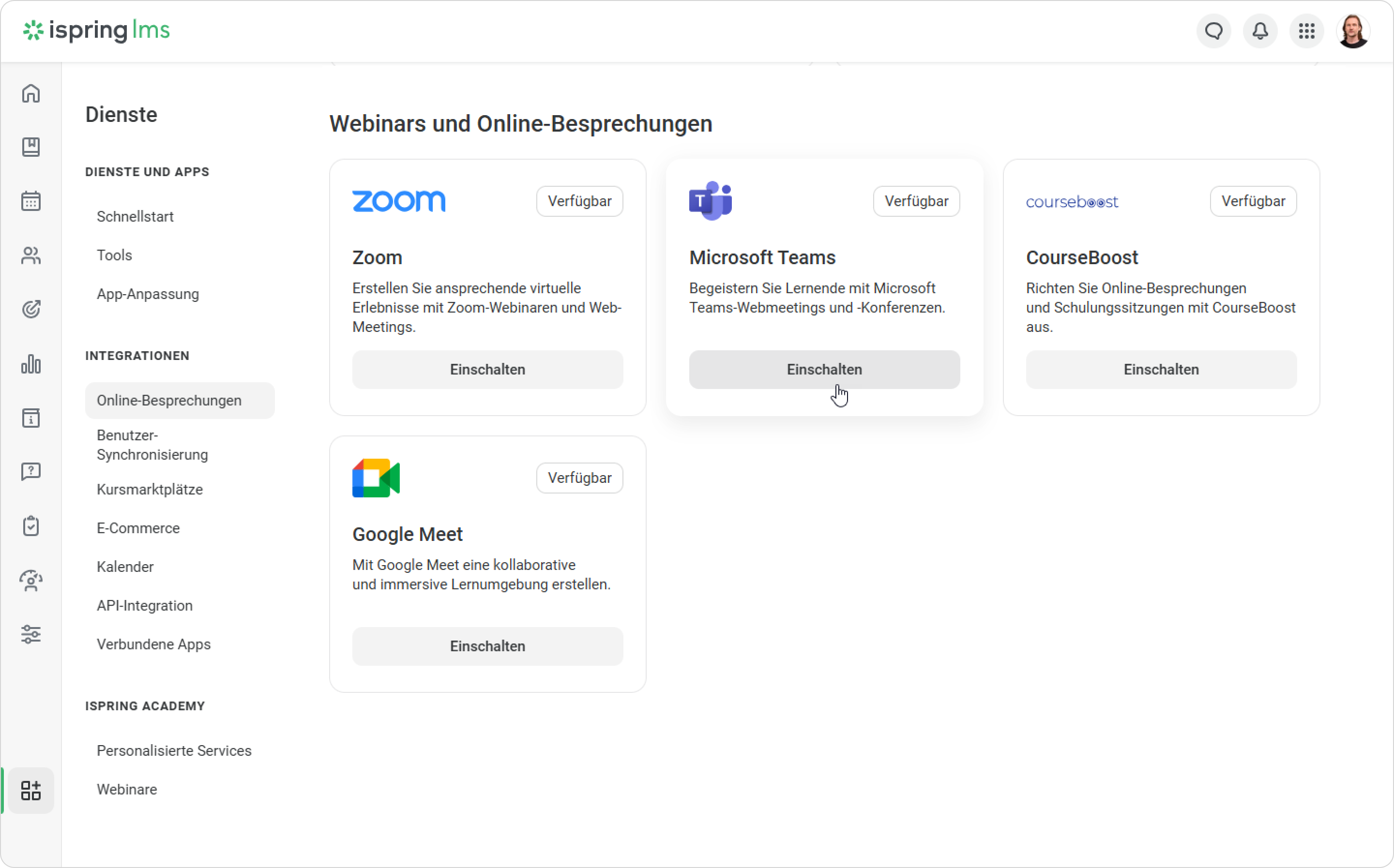1394x868 pixels.
Task: Open the user profile avatar
Action: [1353, 31]
